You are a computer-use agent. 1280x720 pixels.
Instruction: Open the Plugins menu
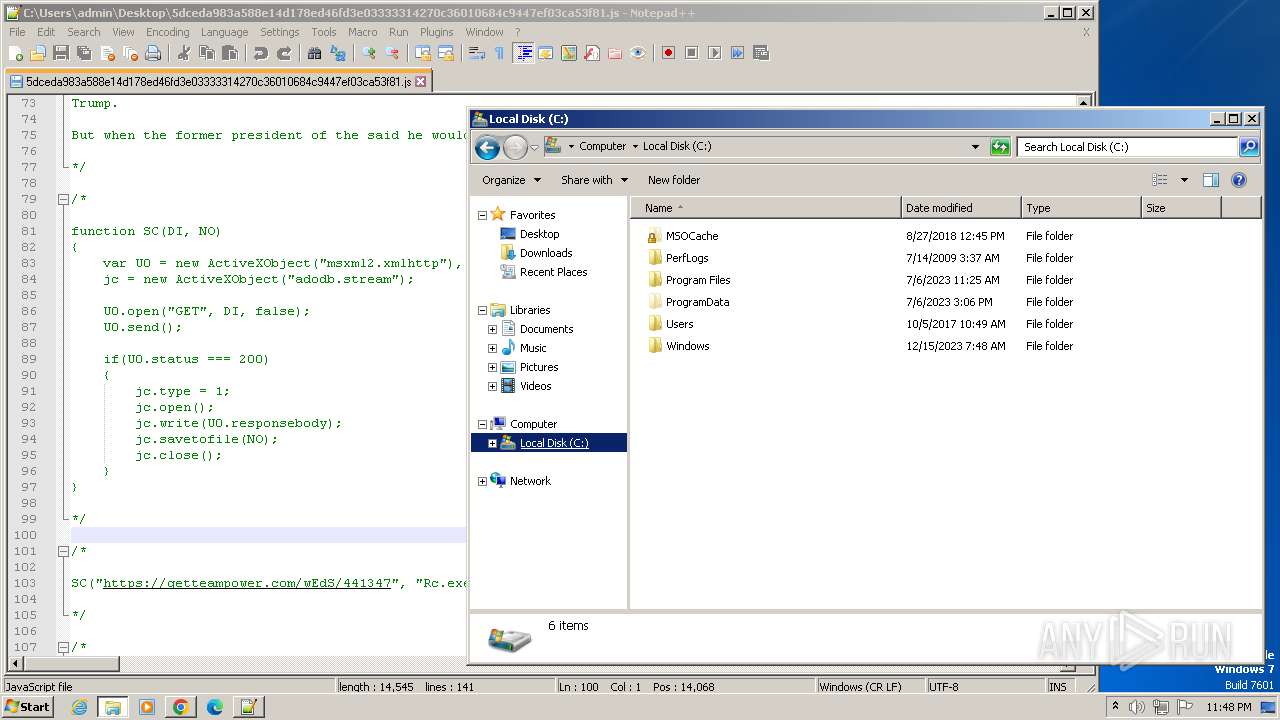pos(436,32)
